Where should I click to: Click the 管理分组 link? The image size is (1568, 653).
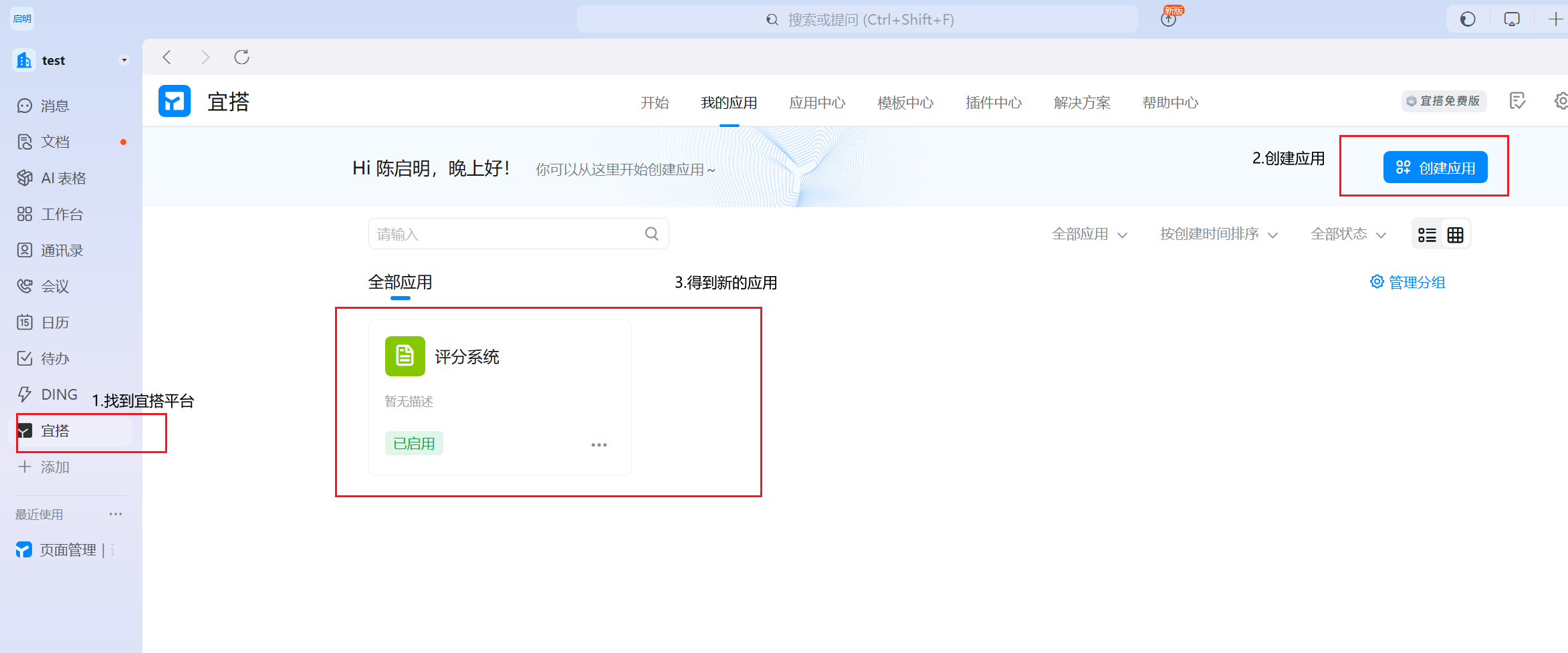pos(1408,282)
